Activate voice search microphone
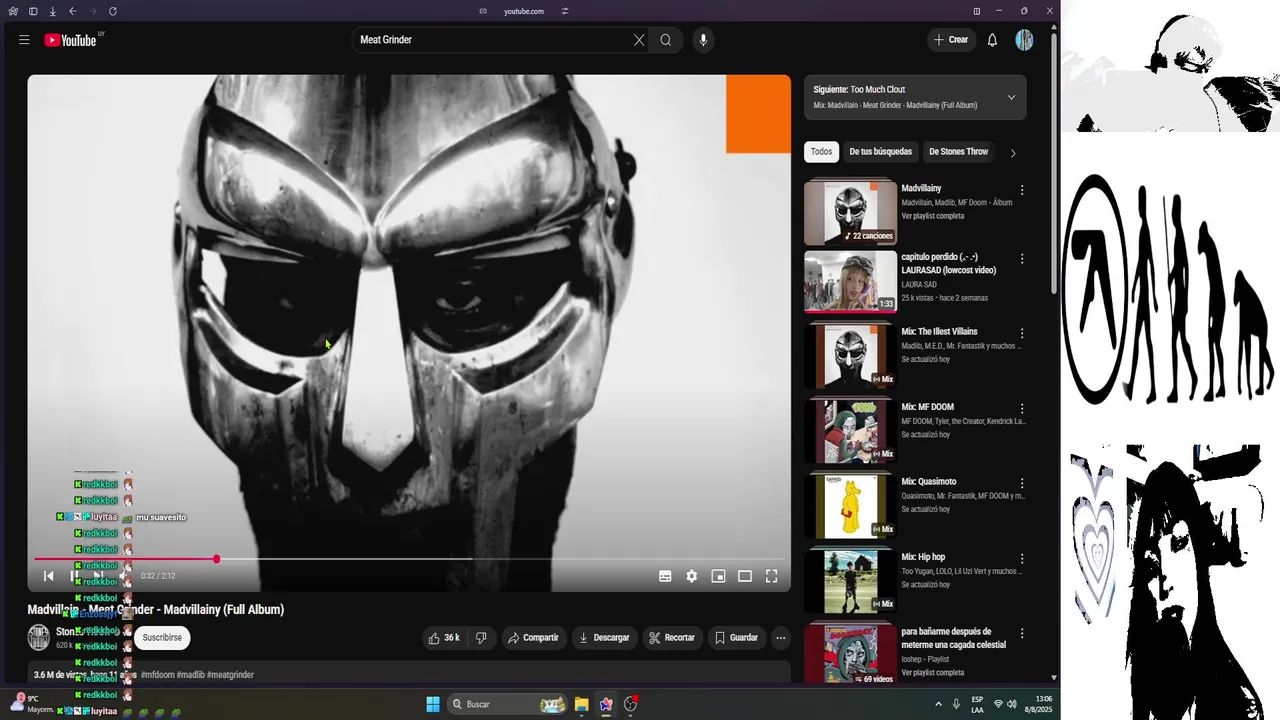The width and height of the screenshot is (1280, 720). point(703,40)
